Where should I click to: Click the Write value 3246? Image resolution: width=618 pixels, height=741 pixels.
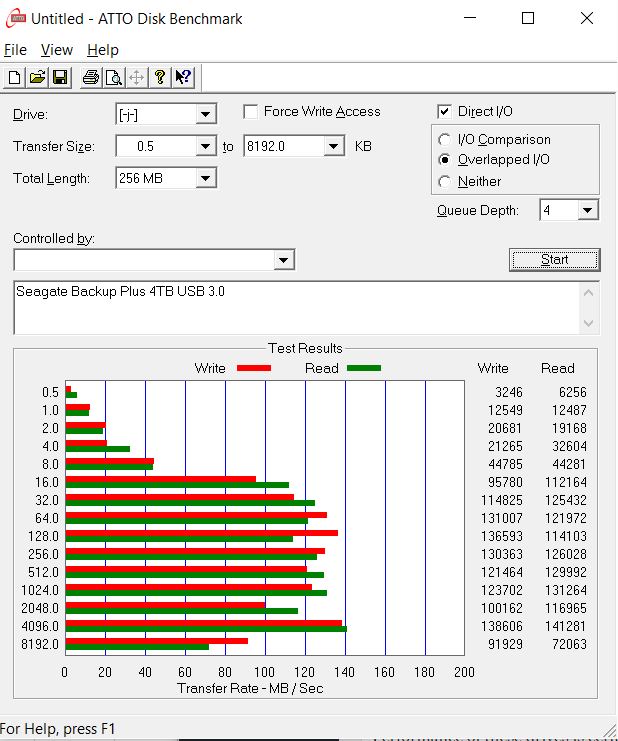coord(509,392)
